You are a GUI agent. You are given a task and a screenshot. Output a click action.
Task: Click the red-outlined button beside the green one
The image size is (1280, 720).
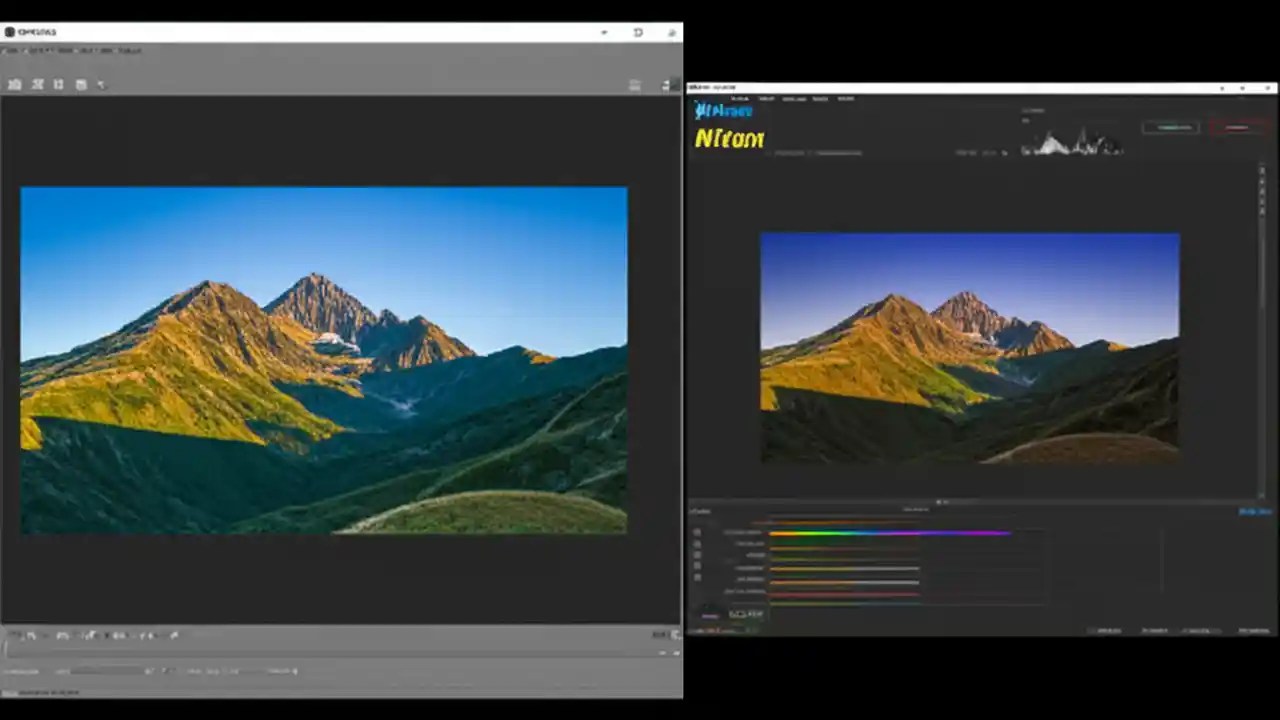pos(1236,127)
